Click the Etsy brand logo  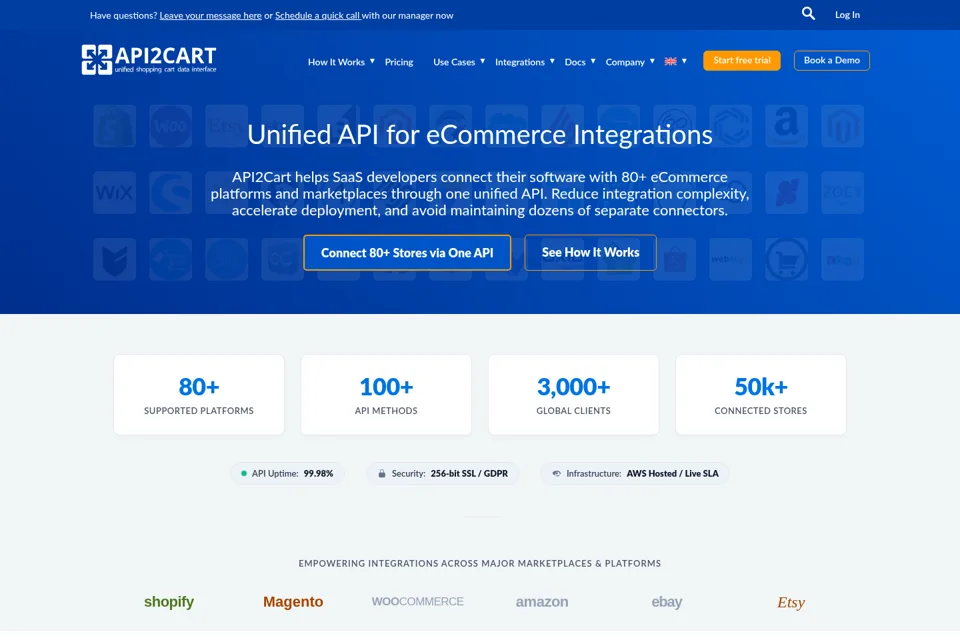pyautogui.click(x=791, y=603)
